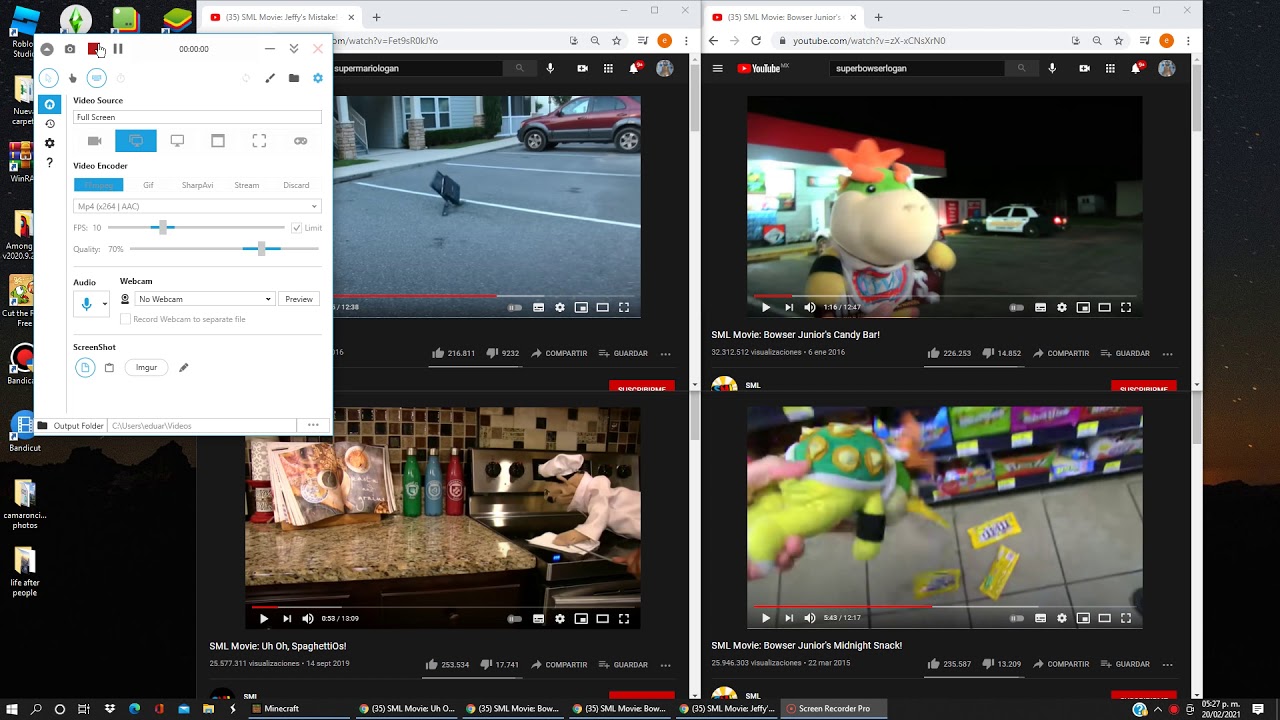Open settings gear on Candy Bar video

(1062, 308)
